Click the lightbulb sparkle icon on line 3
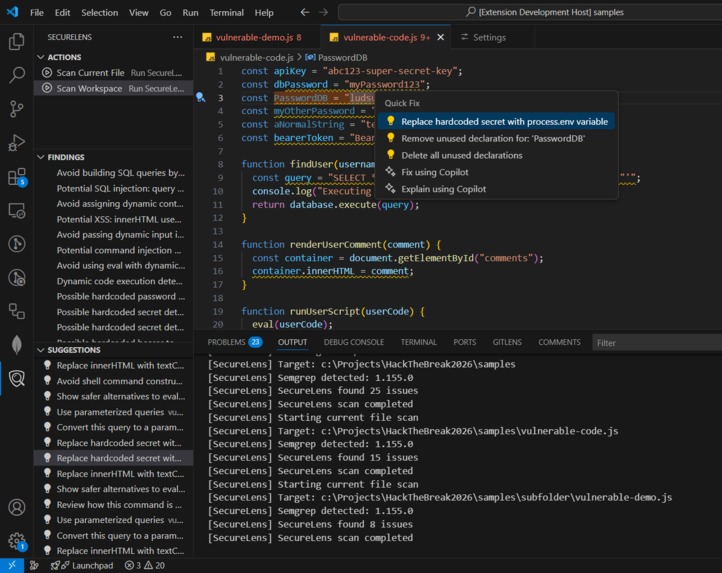Viewport: 722px width, 573px height. (200, 97)
